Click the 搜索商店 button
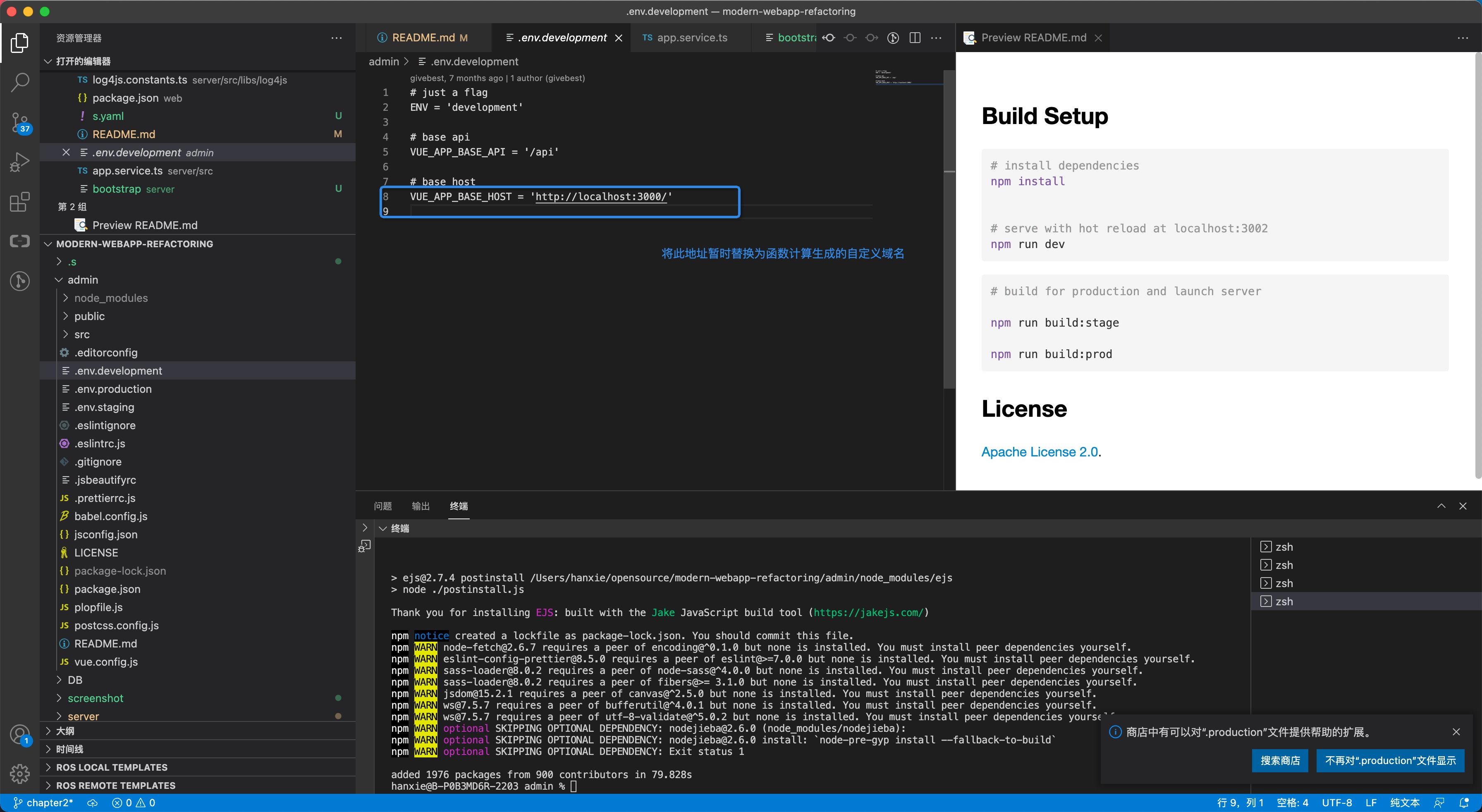The height and width of the screenshot is (812, 1482). 1279,760
